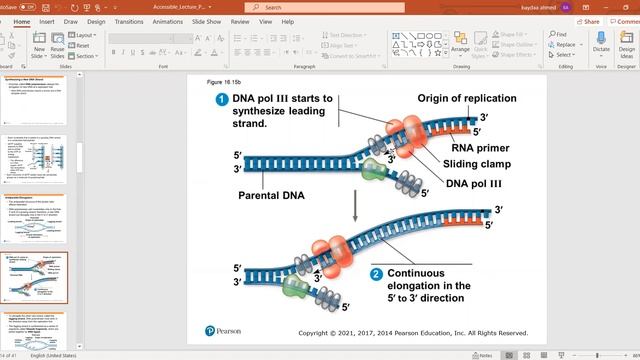Click the Copy icon
The height and width of the screenshot is (360, 640).
tap(11, 45)
